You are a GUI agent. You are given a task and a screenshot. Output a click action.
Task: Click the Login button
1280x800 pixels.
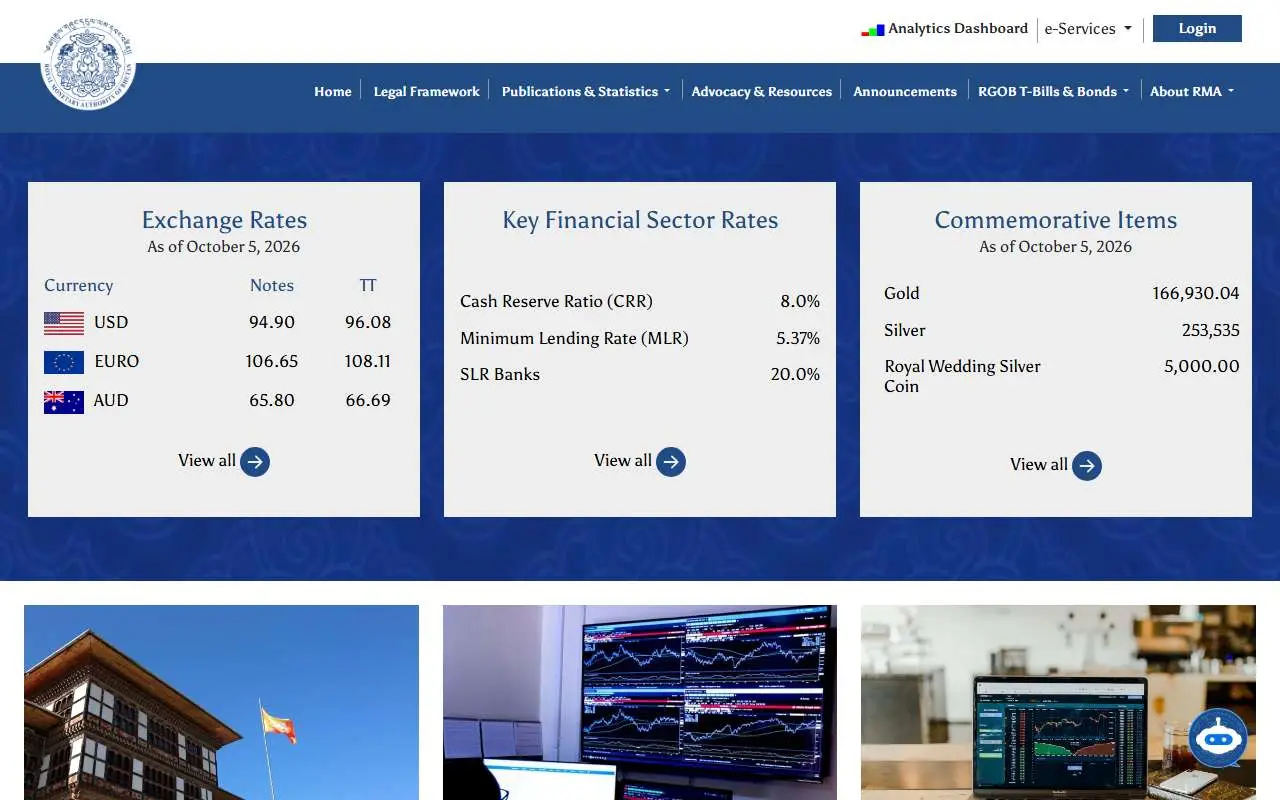tap(1197, 28)
